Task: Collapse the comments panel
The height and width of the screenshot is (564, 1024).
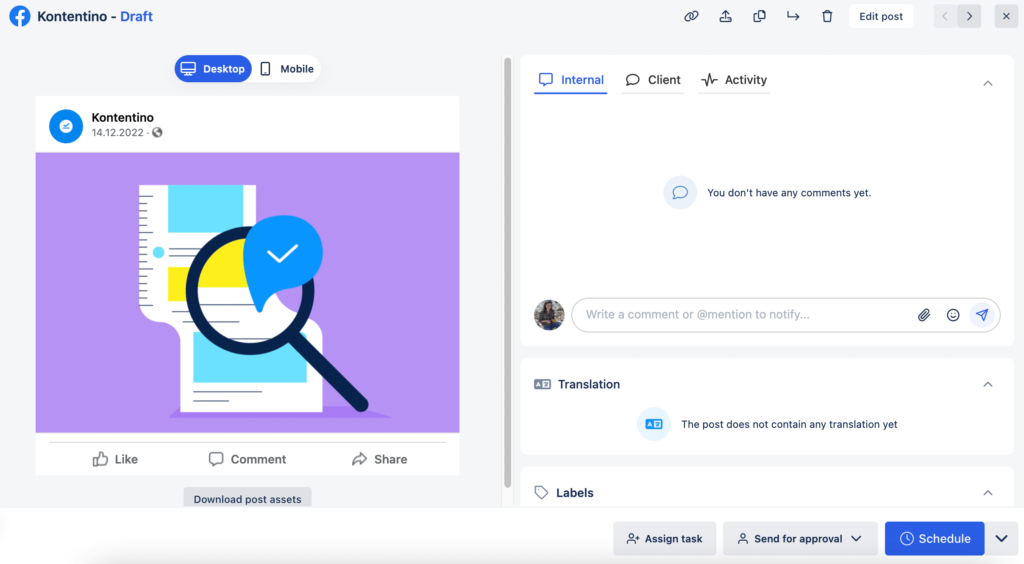Action: (987, 83)
